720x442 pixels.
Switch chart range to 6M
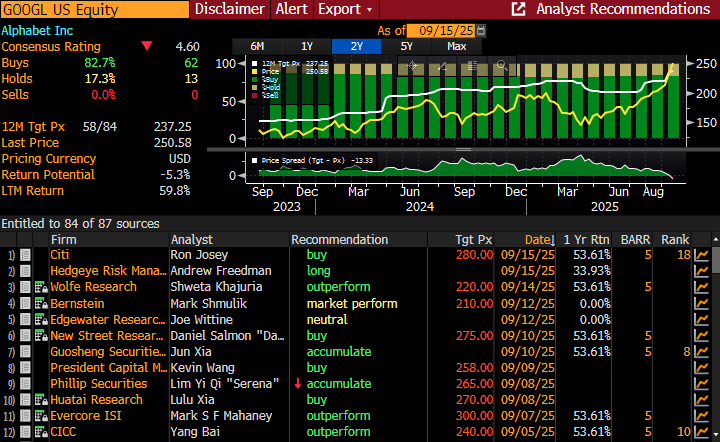257,46
